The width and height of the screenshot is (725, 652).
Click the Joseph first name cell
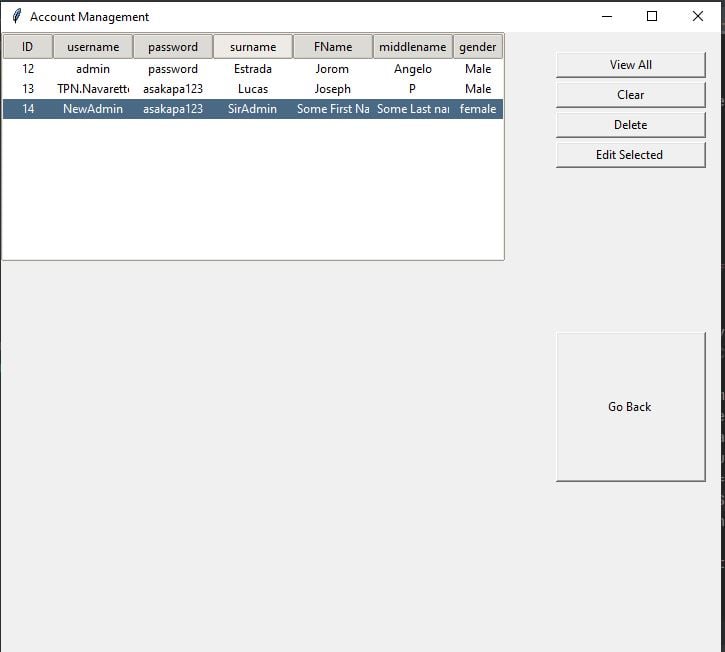(x=333, y=89)
